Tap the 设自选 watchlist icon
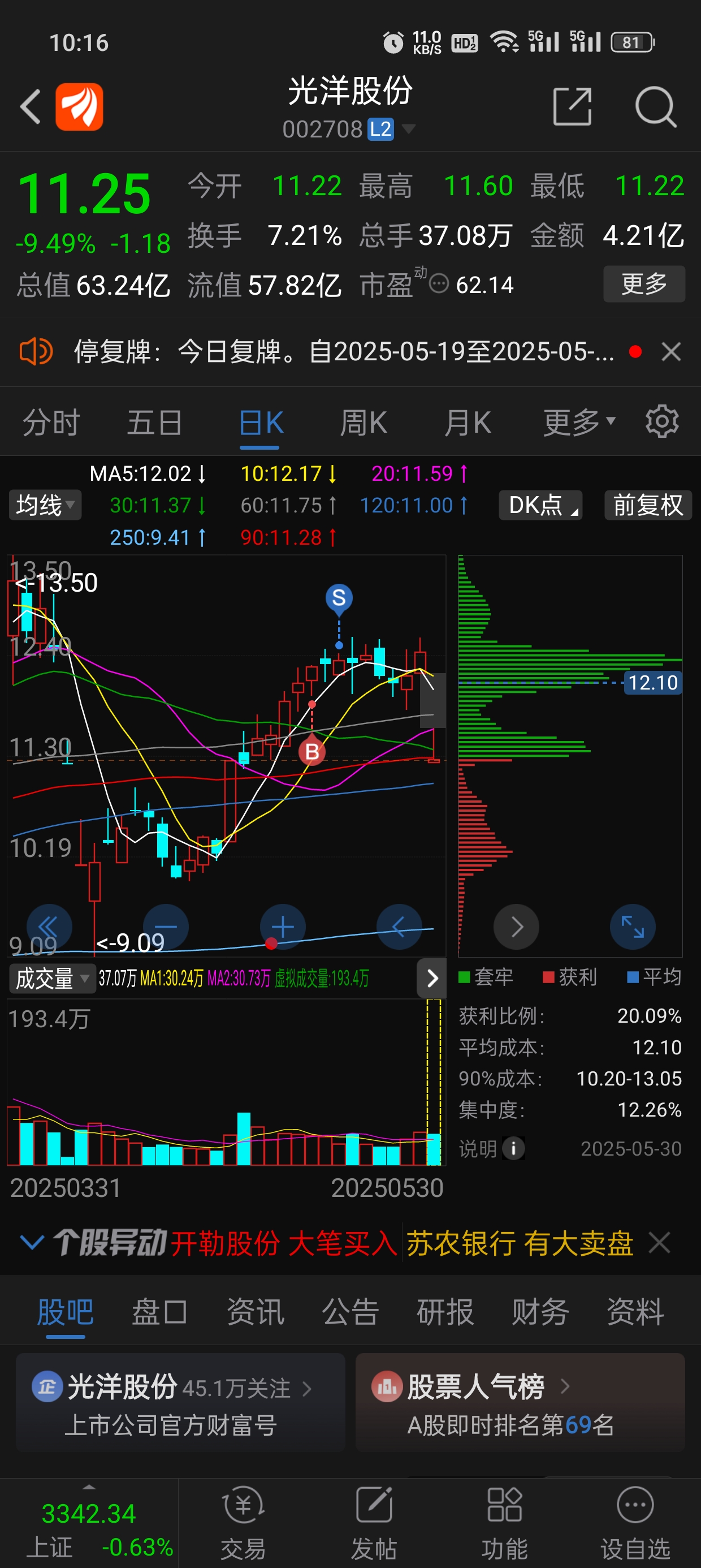This screenshot has height=1568, width=701. 635,1523
